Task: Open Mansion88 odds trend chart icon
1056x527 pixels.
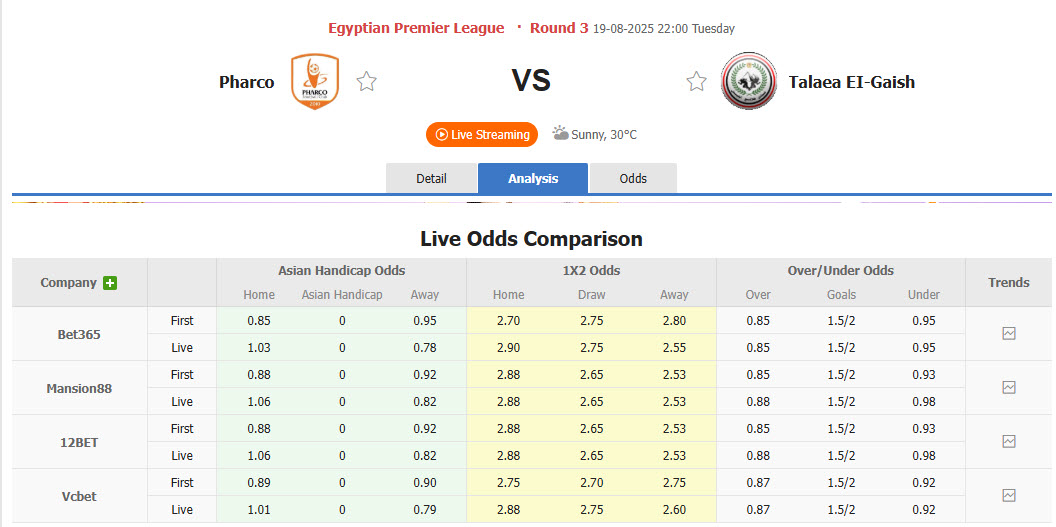Action: click(1008, 388)
